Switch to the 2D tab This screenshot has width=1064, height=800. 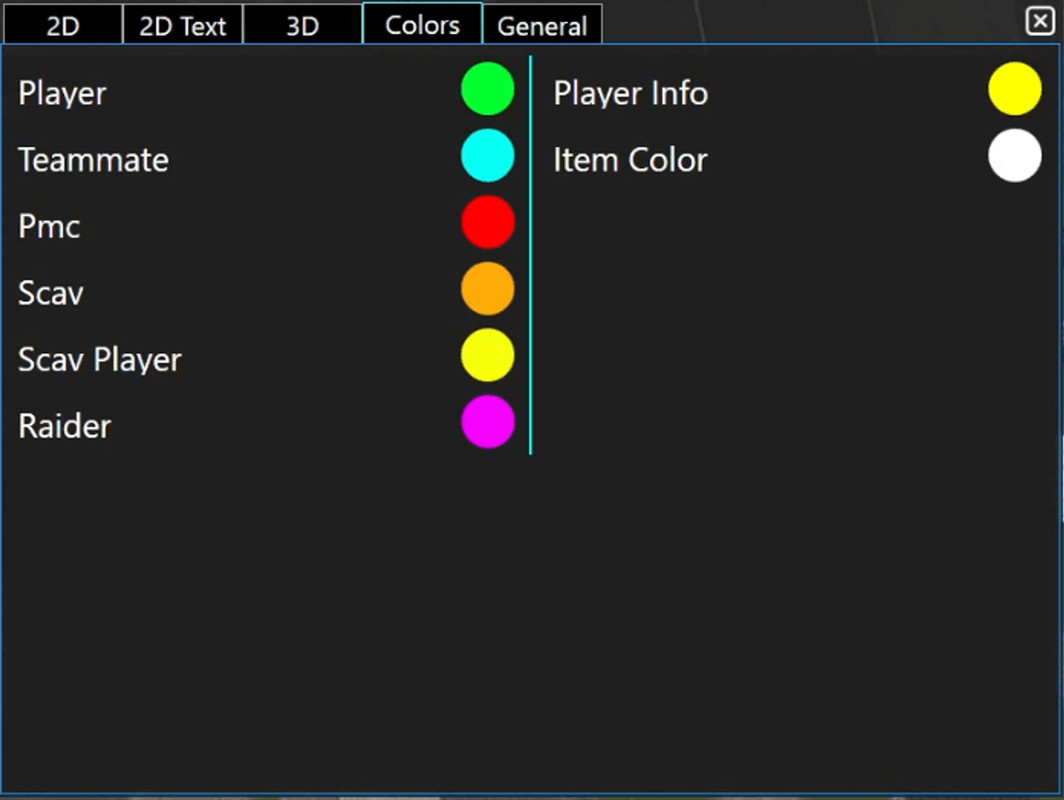click(x=62, y=24)
